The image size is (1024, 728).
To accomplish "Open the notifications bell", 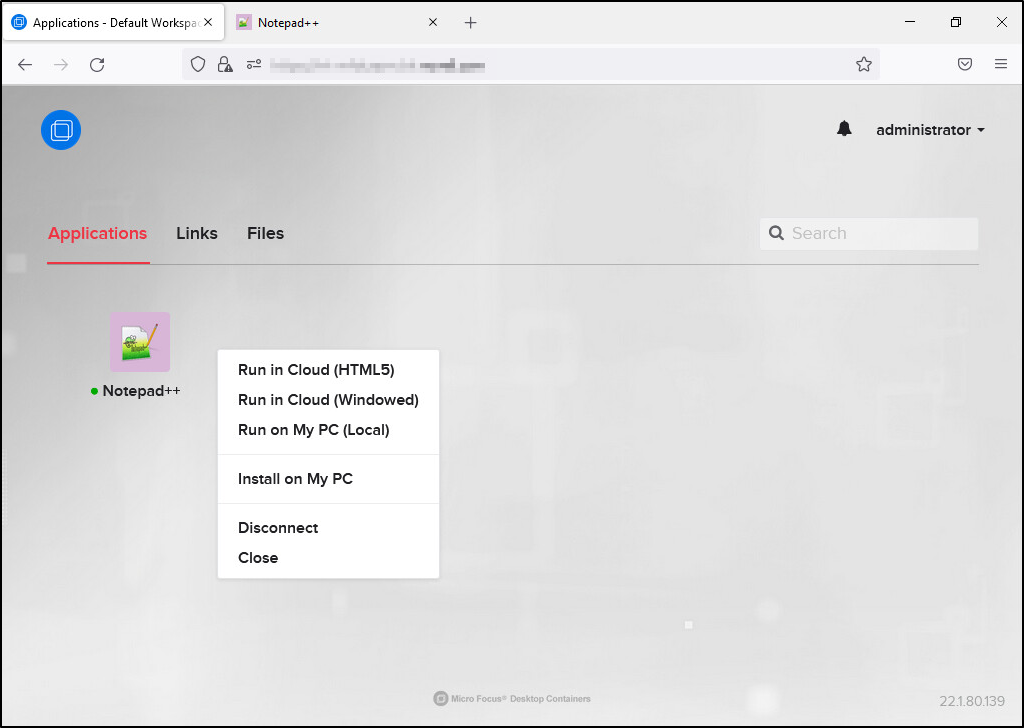I will coord(844,129).
